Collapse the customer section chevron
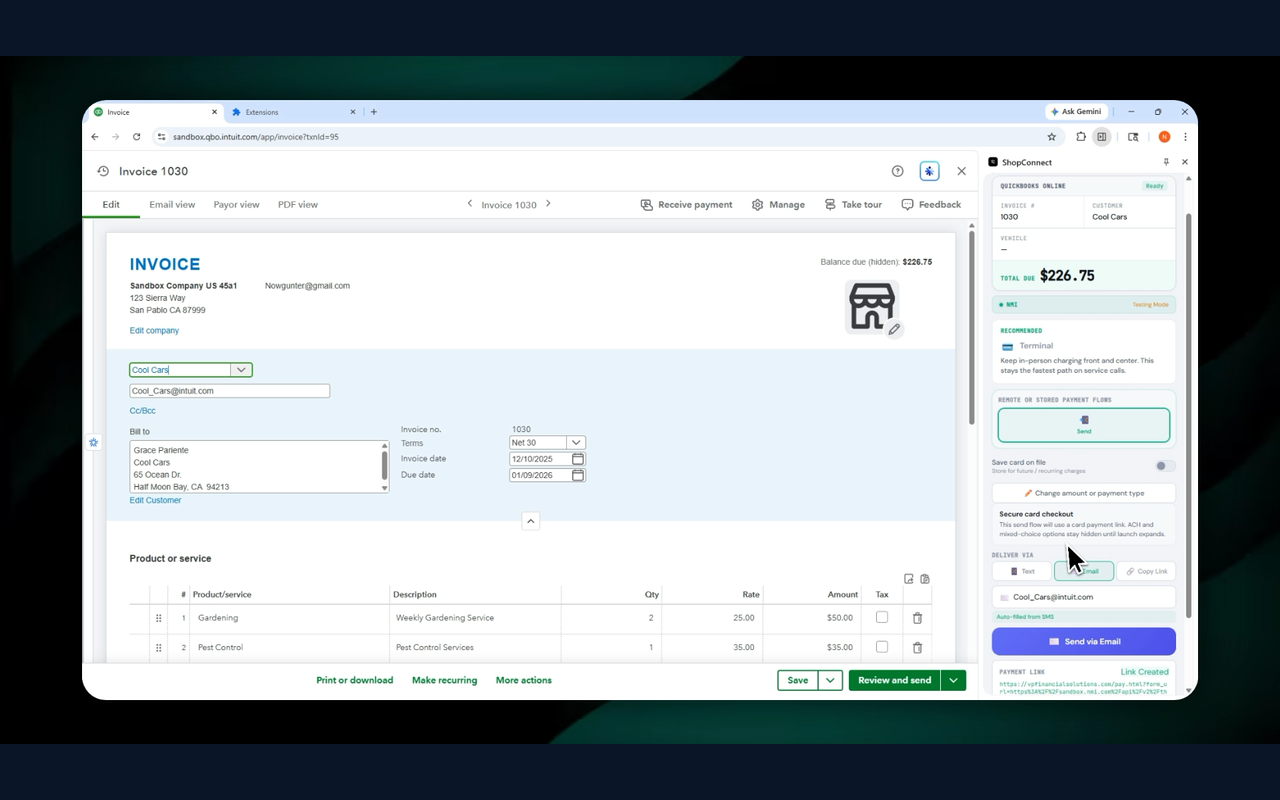 click(x=530, y=521)
